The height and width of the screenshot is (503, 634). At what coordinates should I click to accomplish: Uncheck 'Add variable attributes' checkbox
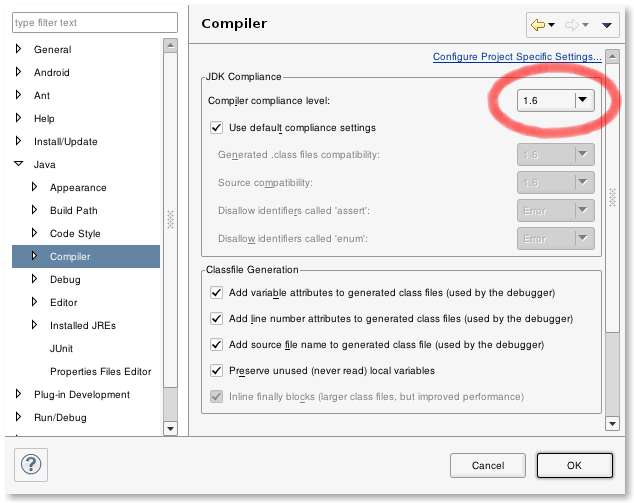tap(216, 293)
